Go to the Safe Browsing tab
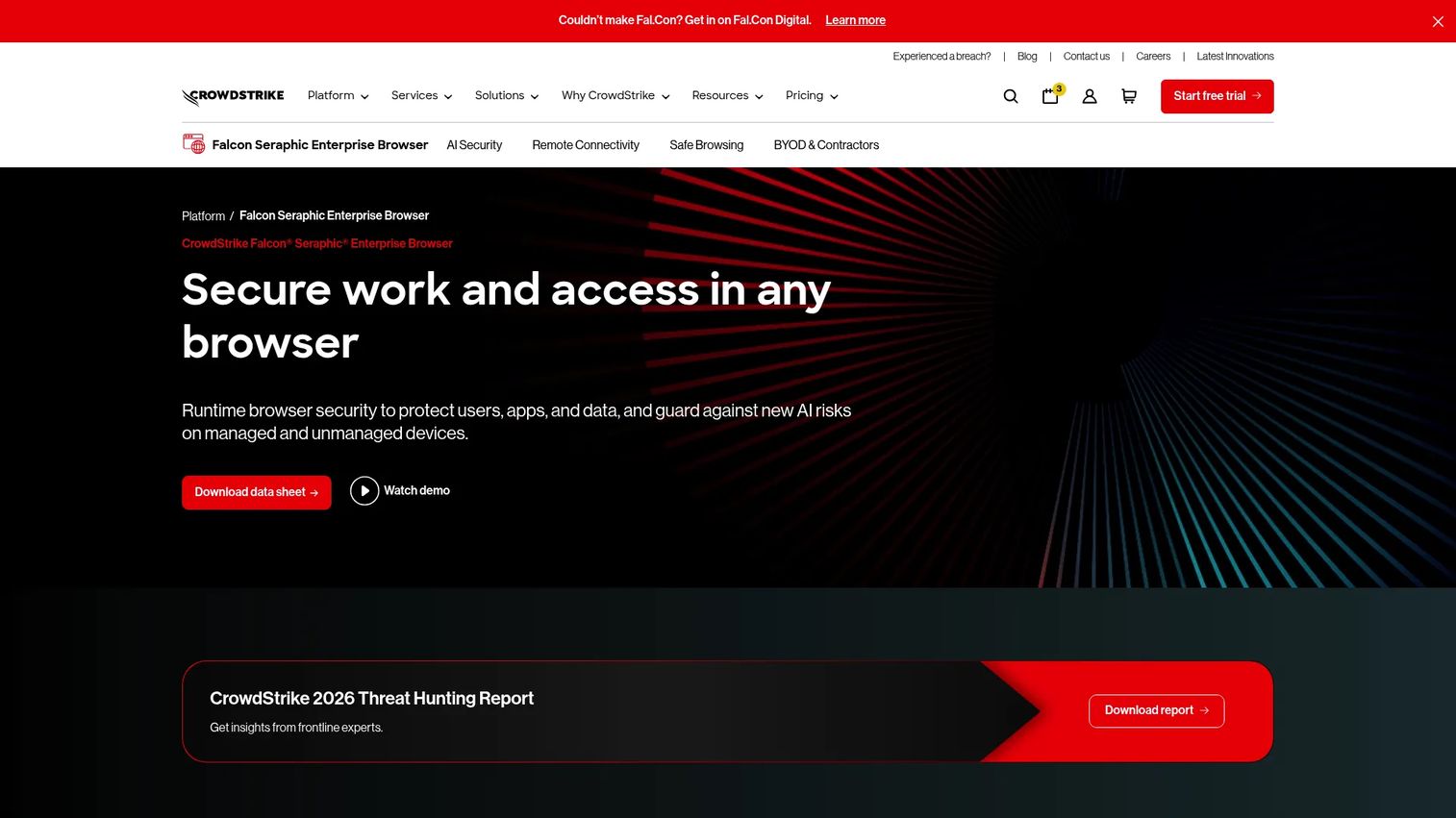Screen dimensions: 1456x818 pos(707,145)
